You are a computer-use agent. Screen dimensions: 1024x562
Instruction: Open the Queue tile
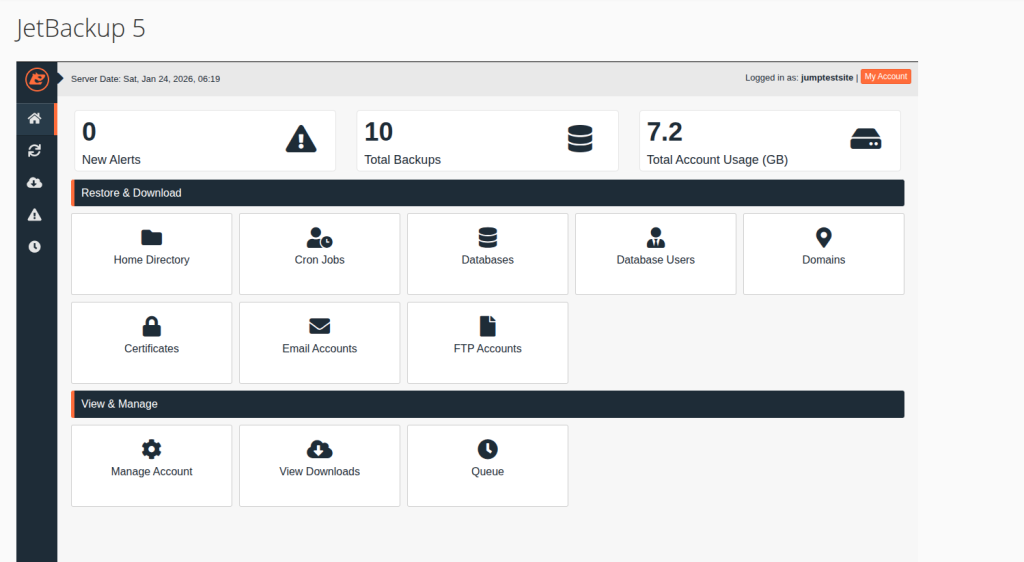(488, 466)
